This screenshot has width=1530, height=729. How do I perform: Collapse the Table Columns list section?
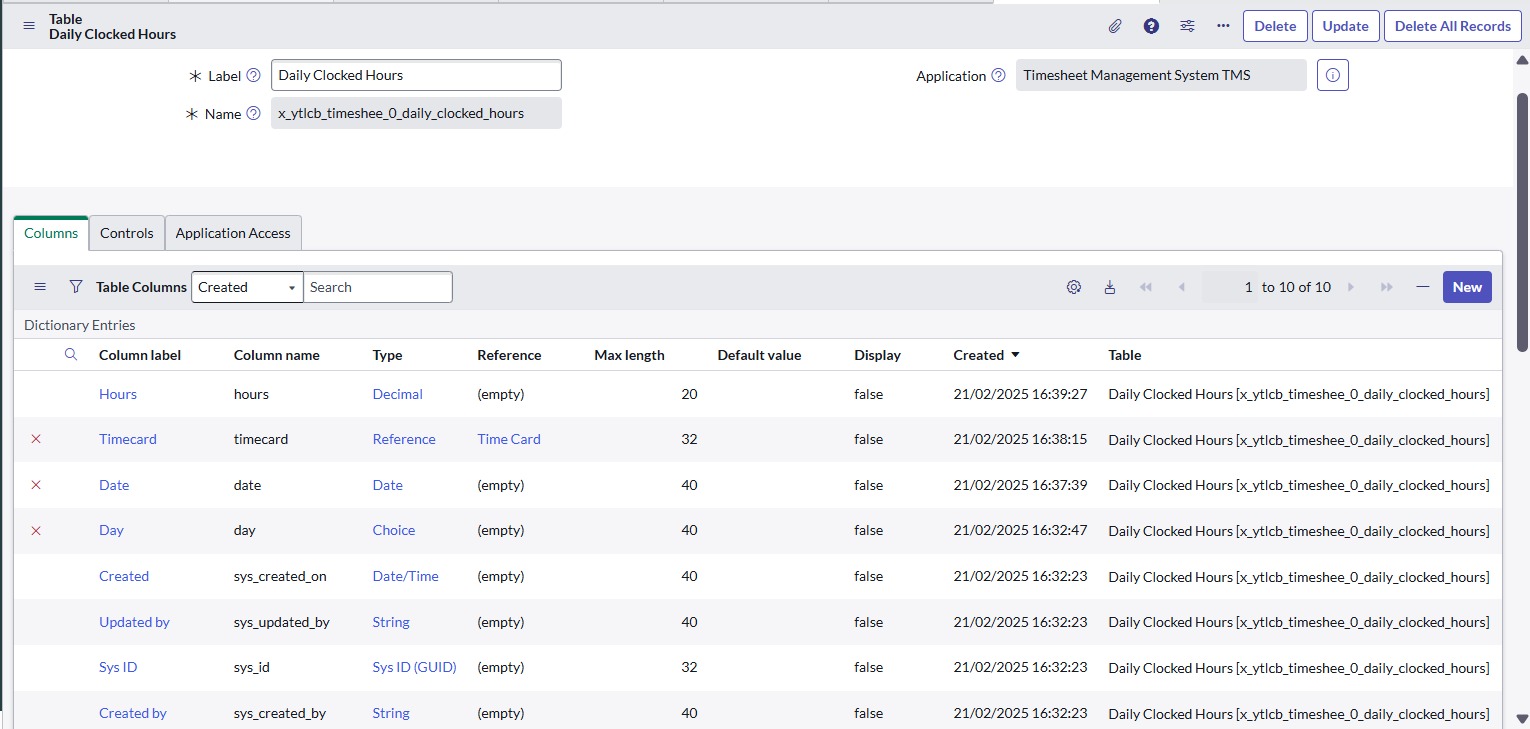pyautogui.click(x=1422, y=287)
